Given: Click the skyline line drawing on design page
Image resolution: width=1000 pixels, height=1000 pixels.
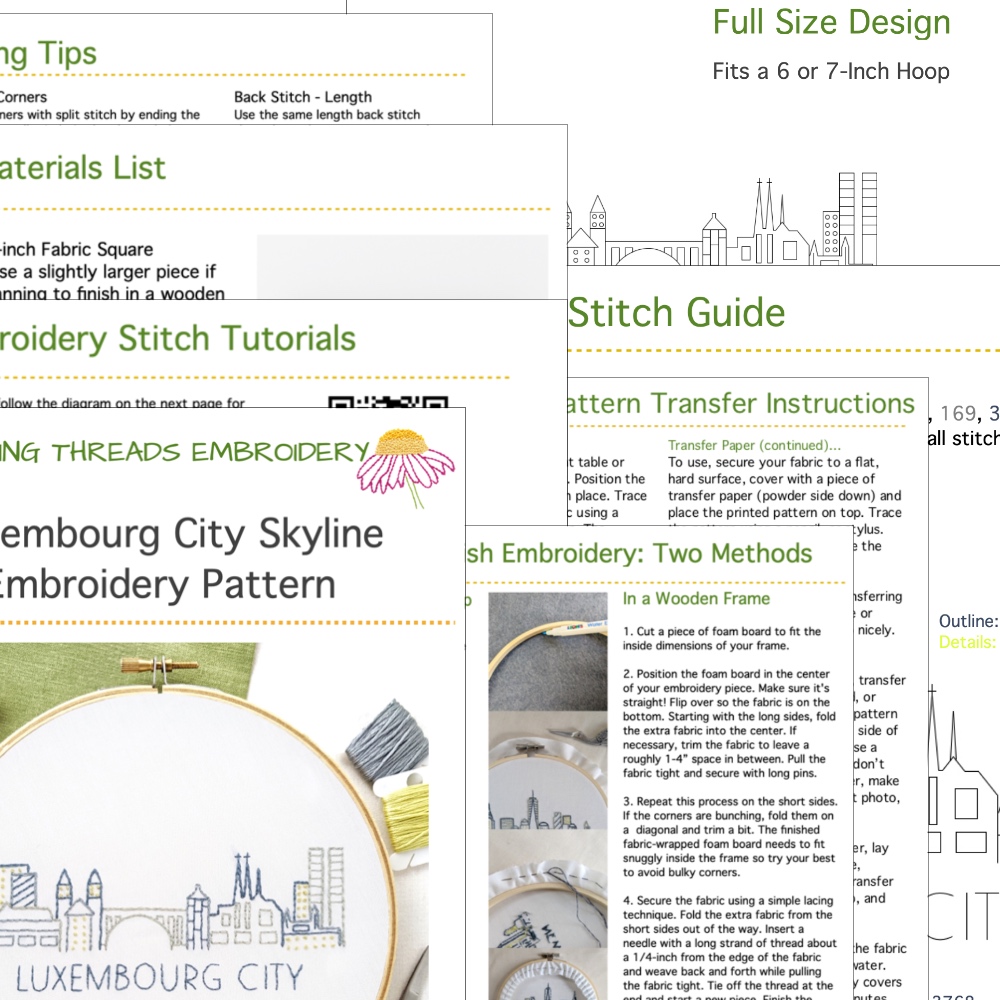Looking at the screenshot, I should point(722,219).
